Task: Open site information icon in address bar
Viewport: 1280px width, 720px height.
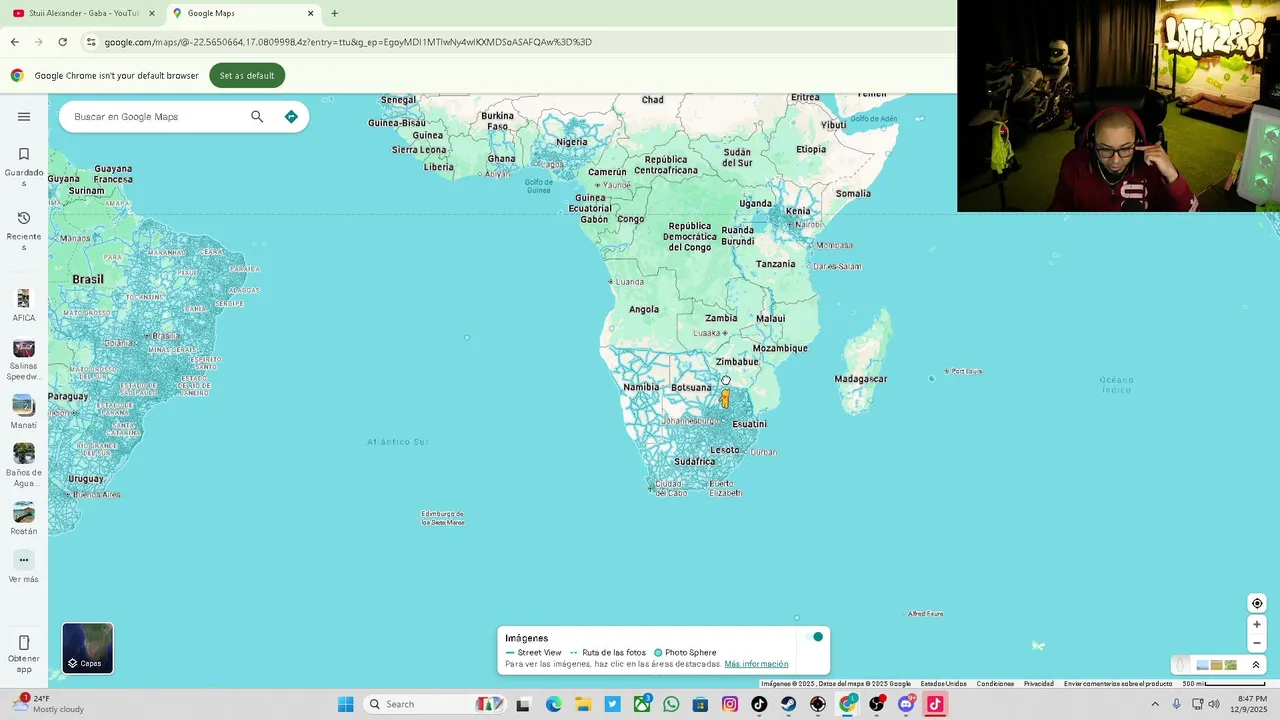Action: click(91, 42)
